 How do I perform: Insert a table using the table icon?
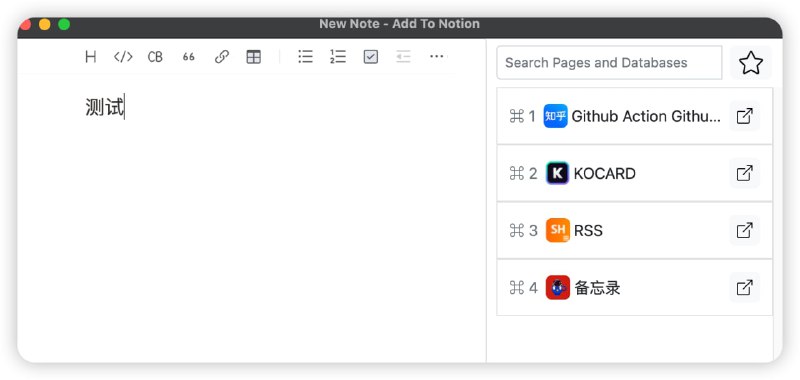(x=254, y=57)
